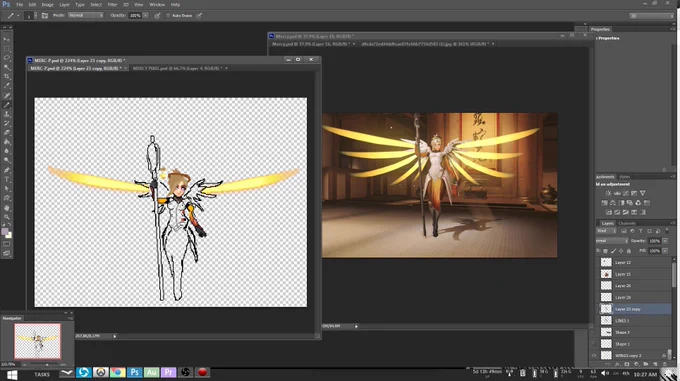The height and width of the screenshot is (381, 680).
Task: Add a Brightness/Contrast adjustment
Action: (x=608, y=193)
